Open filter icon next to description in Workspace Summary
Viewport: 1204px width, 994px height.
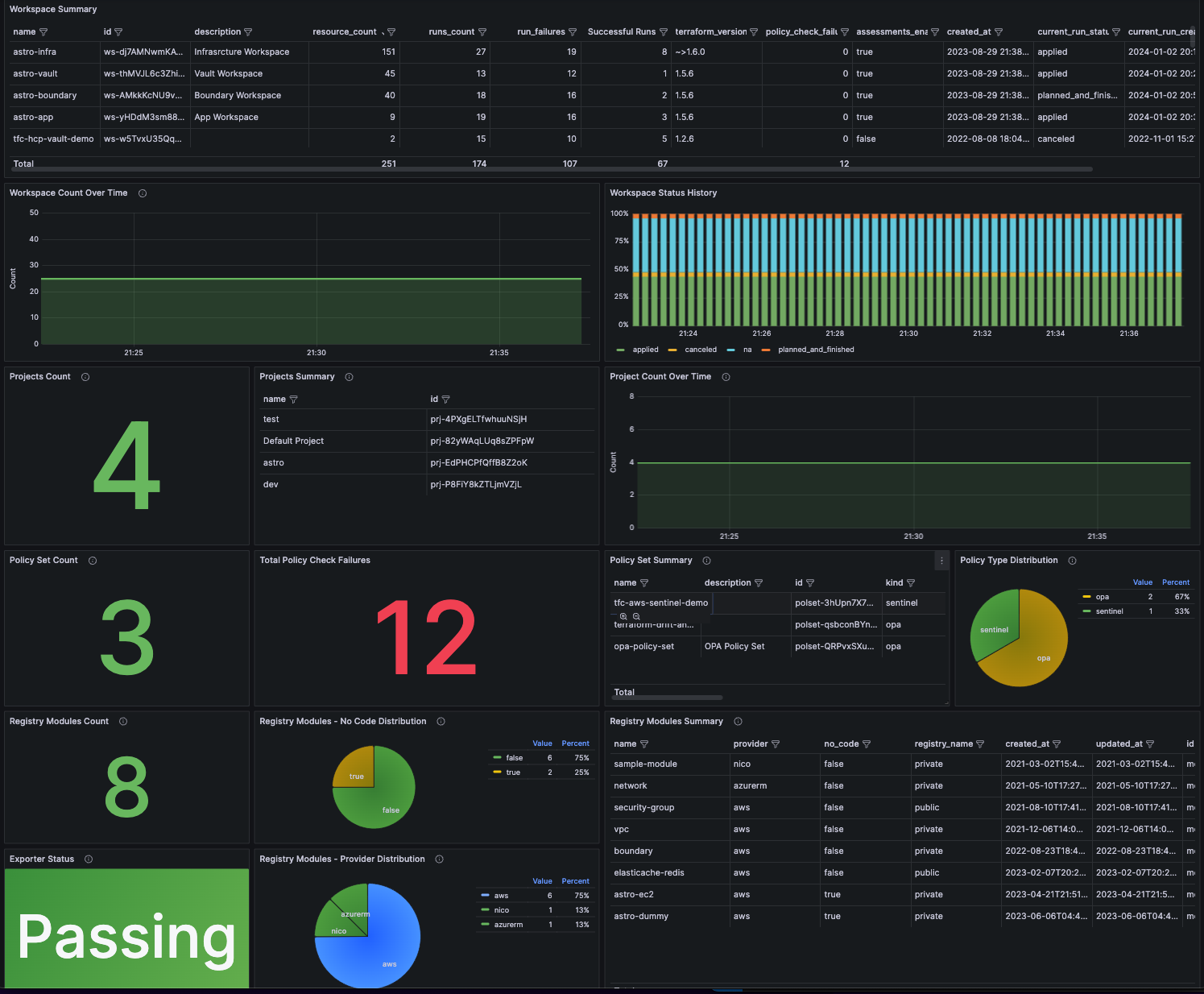tap(248, 32)
